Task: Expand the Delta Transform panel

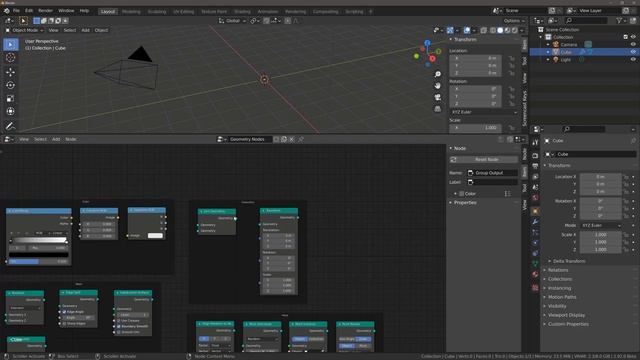Action: 569,261
